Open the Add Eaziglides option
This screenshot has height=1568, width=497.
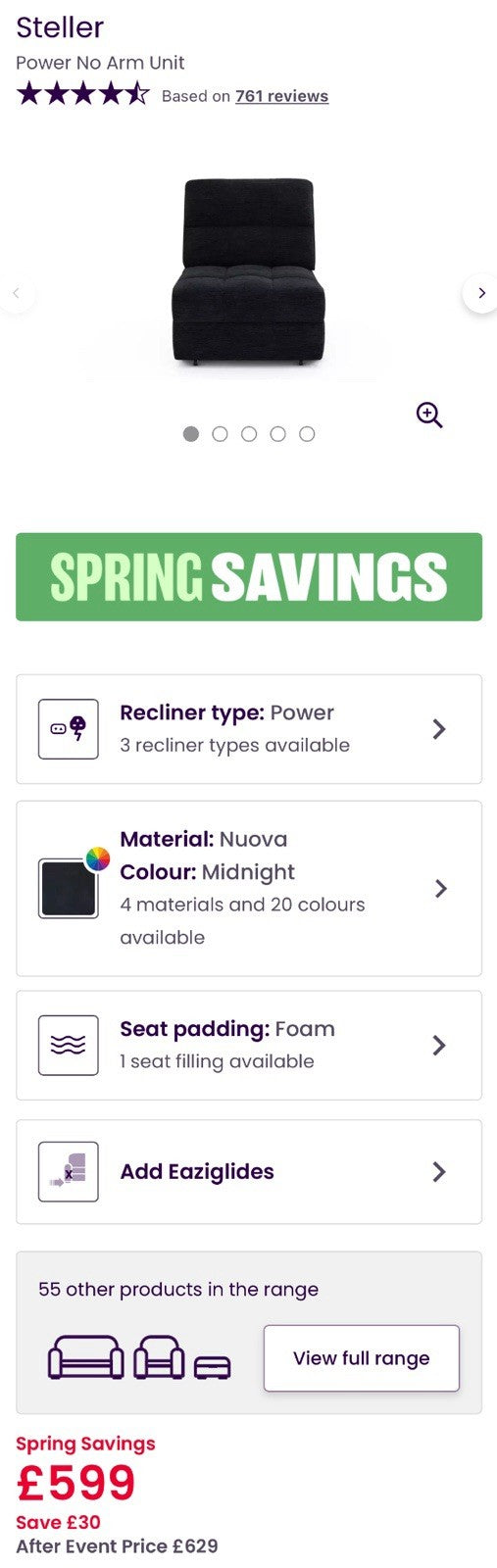click(249, 1172)
